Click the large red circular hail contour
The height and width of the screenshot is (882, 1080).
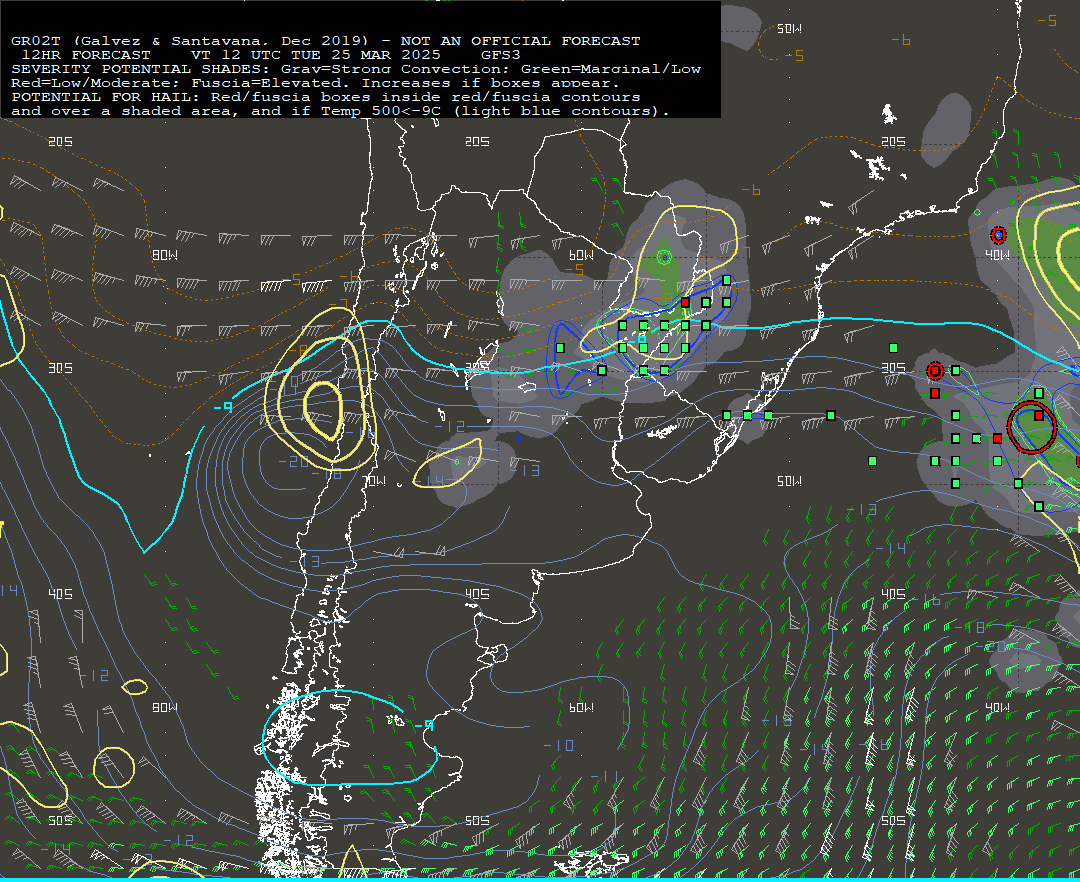click(1031, 427)
